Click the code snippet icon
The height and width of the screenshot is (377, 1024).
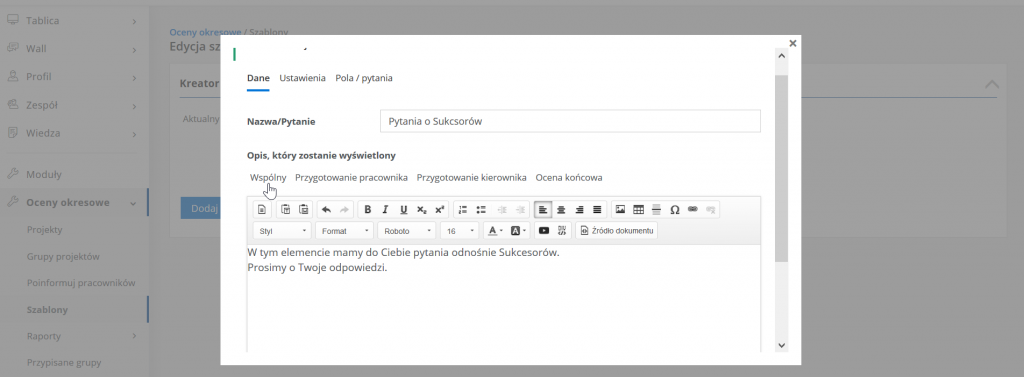(x=562, y=231)
